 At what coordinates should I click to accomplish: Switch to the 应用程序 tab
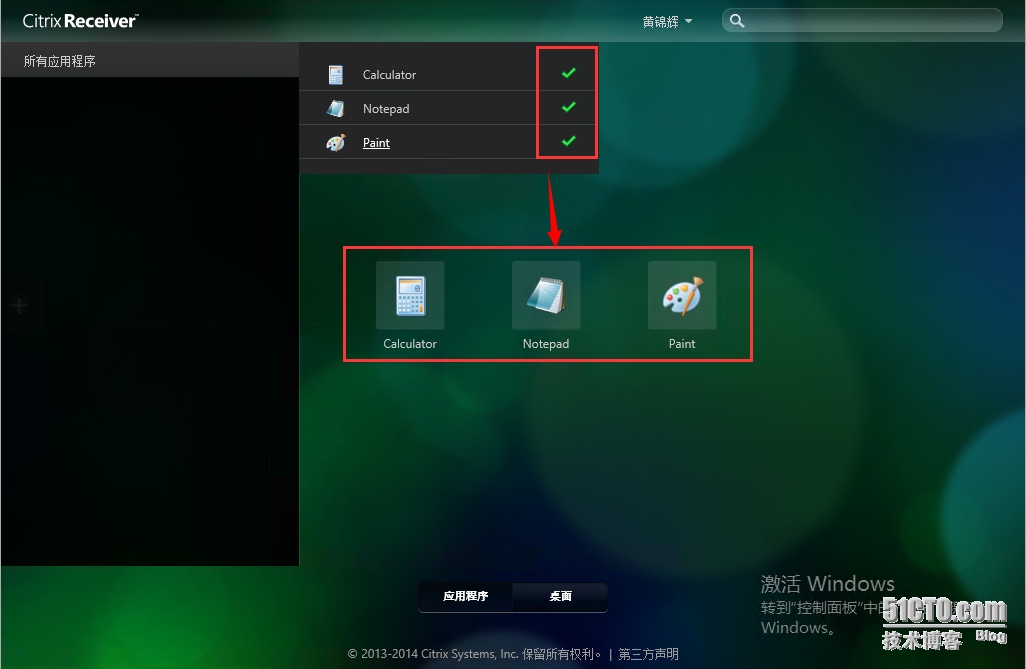click(465, 596)
